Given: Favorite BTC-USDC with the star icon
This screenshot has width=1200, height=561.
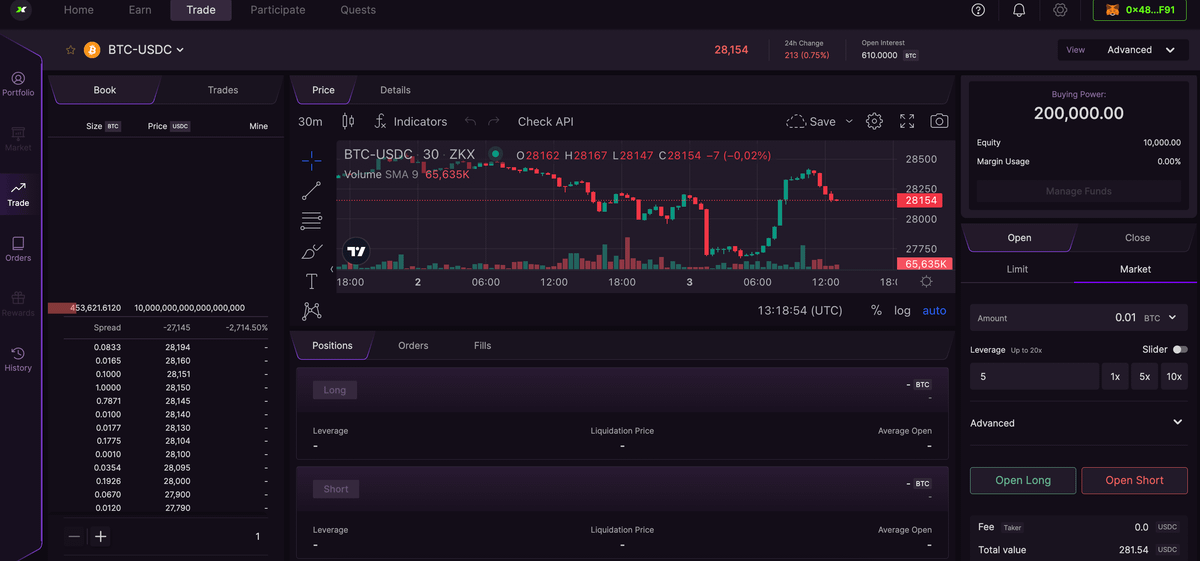Looking at the screenshot, I should point(71,50).
